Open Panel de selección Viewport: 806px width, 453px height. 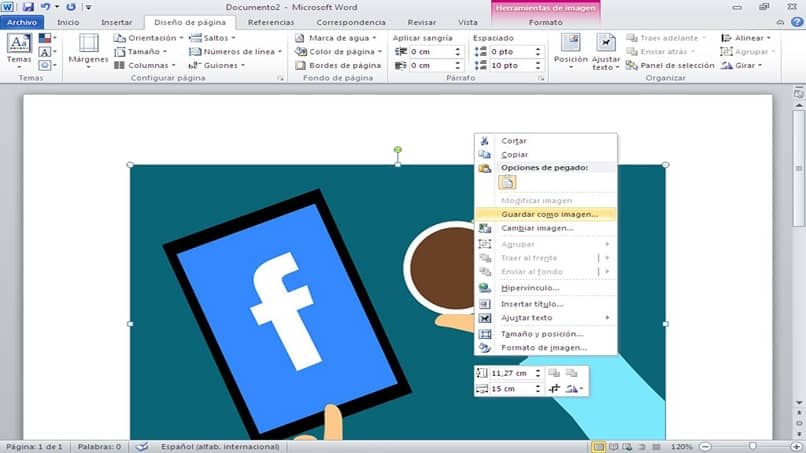(670, 65)
